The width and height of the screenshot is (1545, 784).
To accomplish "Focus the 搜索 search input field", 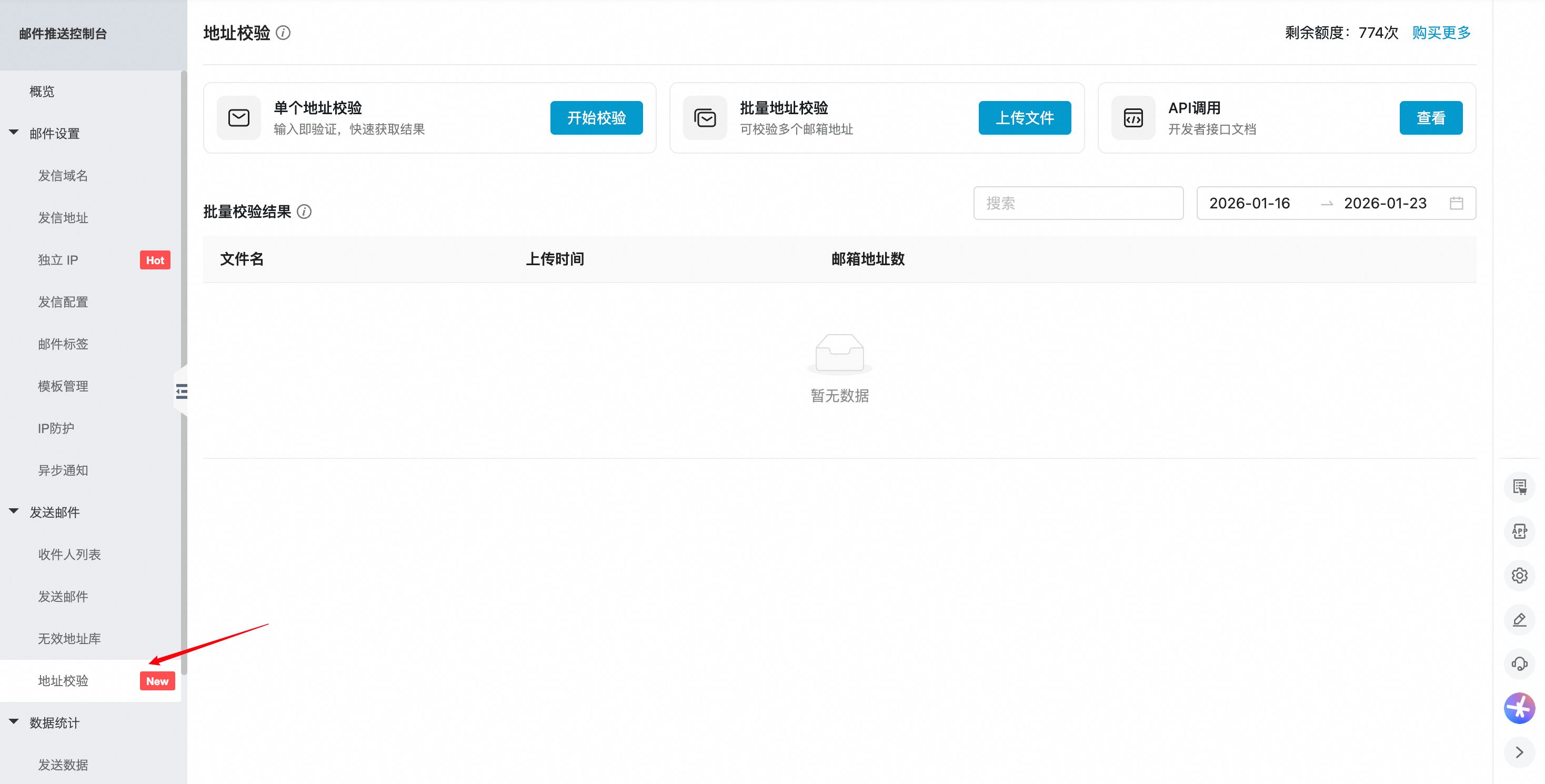I will (x=1078, y=203).
